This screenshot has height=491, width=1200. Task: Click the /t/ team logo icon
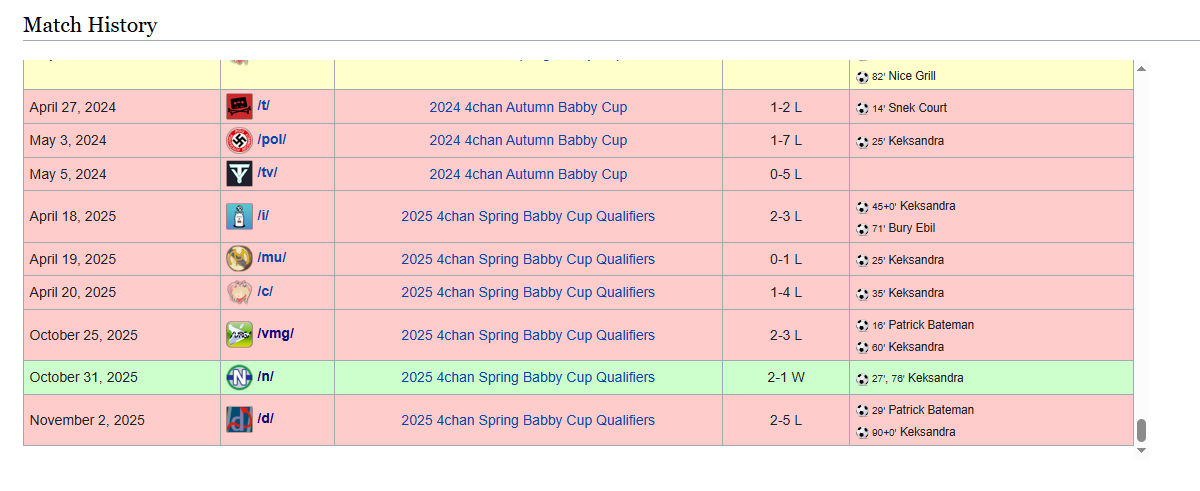click(239, 107)
